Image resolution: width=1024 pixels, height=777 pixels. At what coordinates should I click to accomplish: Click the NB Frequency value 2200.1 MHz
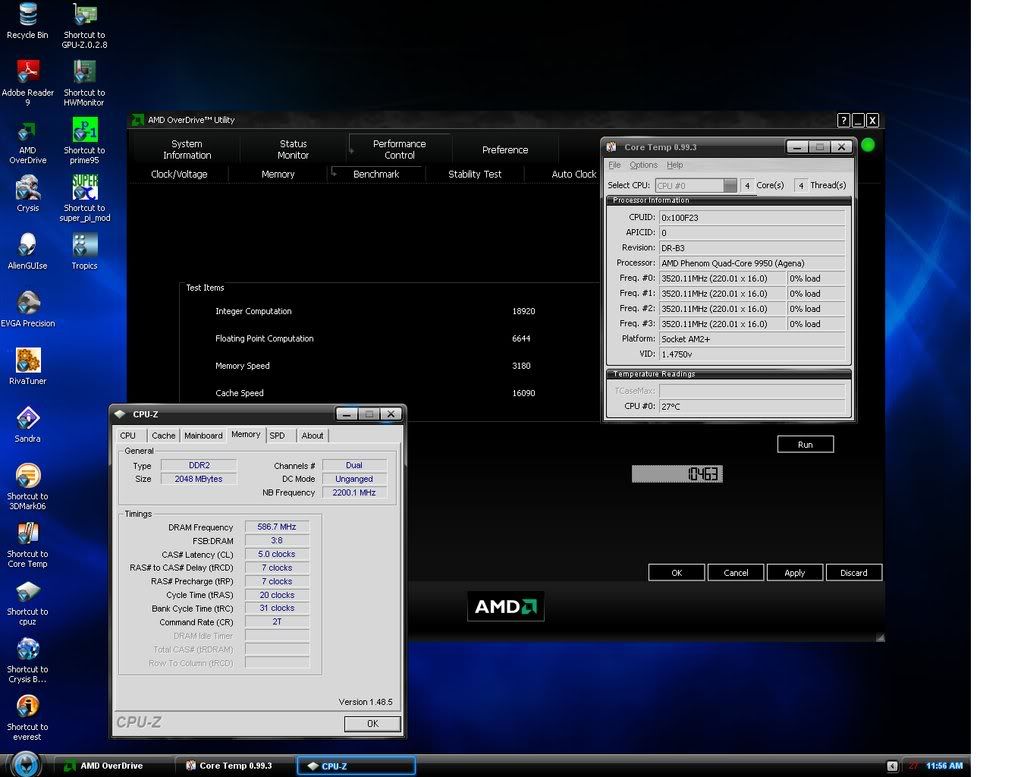[354, 493]
